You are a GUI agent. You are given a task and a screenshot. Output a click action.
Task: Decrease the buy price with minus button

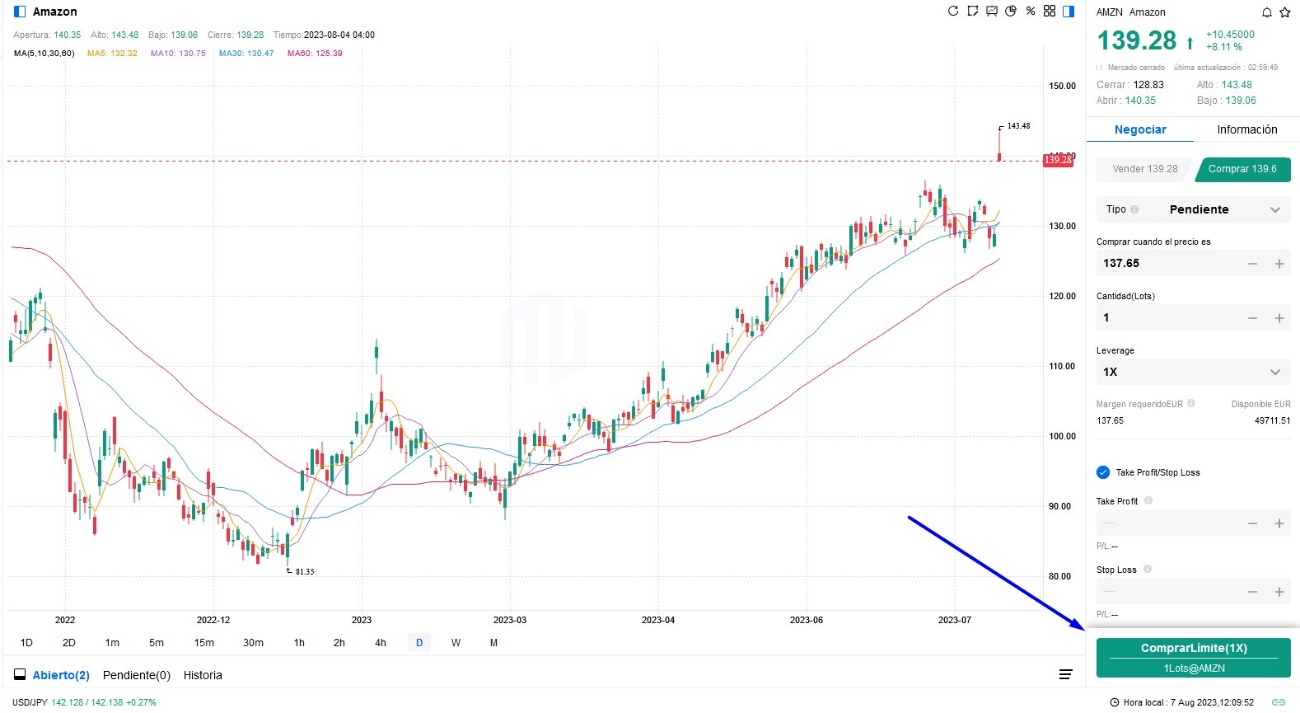[x=1253, y=264]
